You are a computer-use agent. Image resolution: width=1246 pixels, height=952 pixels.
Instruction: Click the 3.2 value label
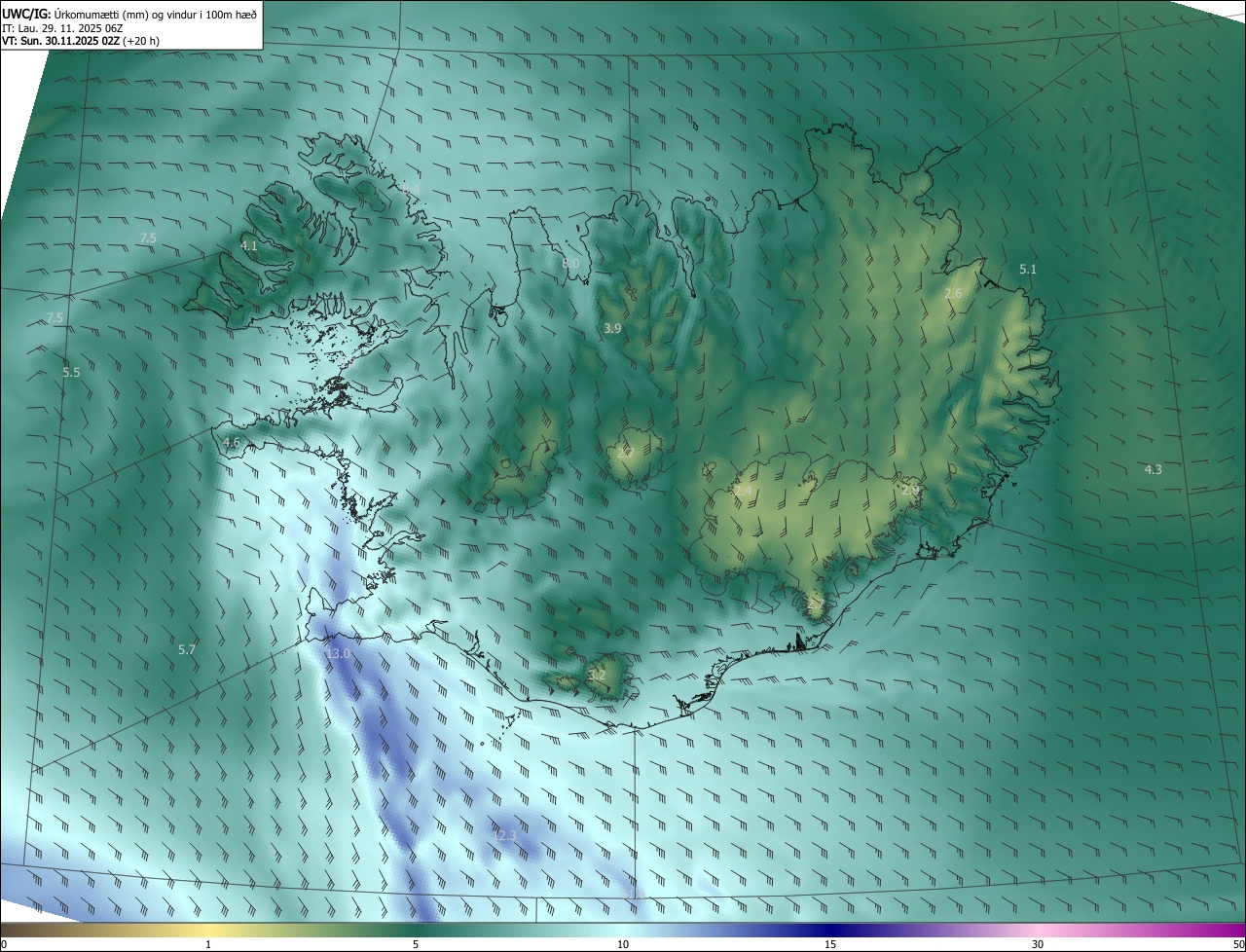point(597,675)
